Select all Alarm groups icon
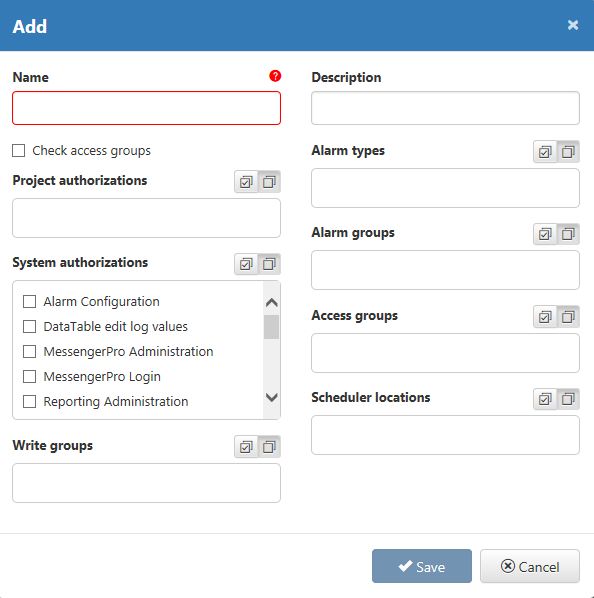 point(545,234)
